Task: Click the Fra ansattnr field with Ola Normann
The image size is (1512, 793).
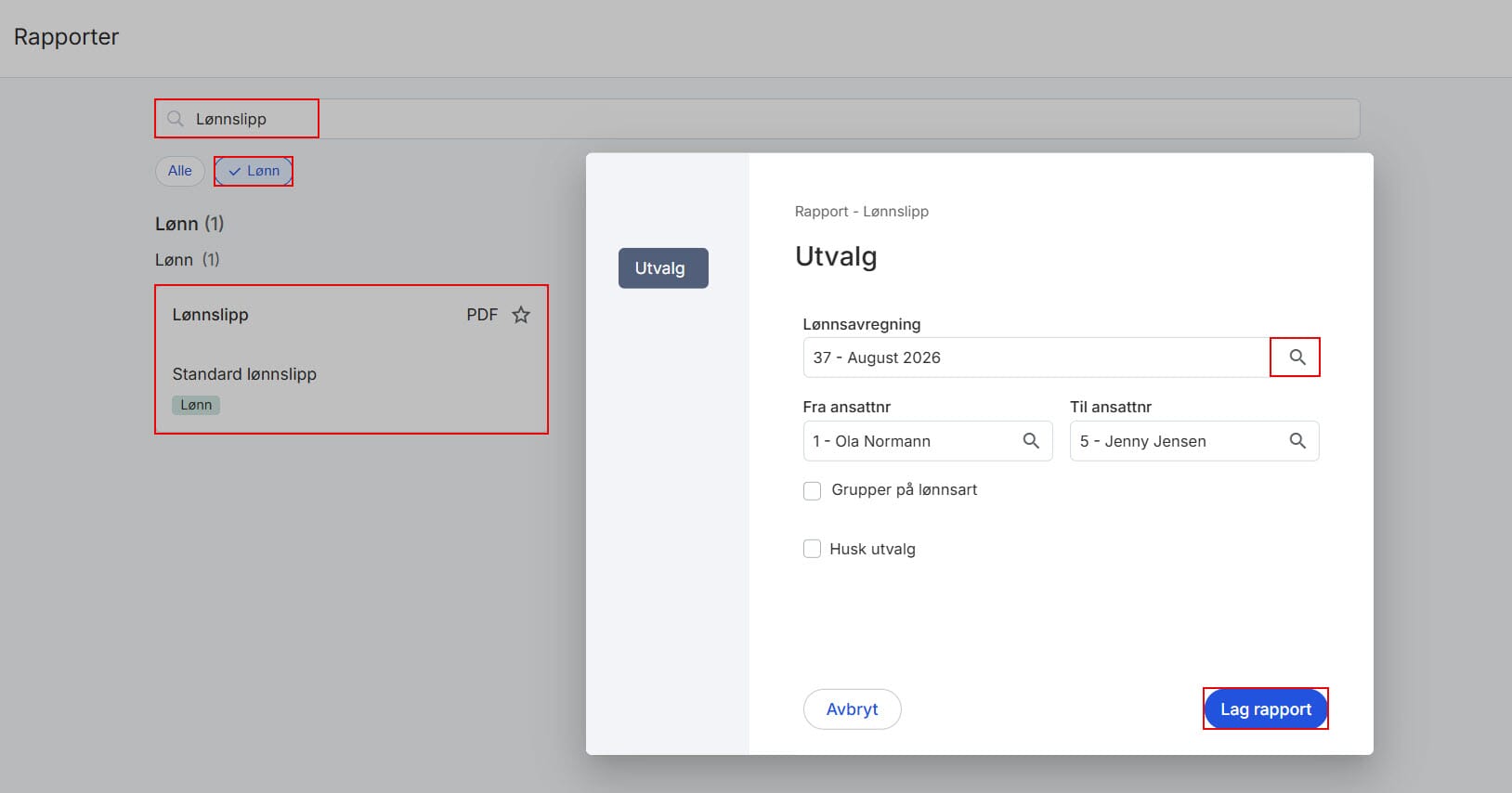Action: pos(928,441)
